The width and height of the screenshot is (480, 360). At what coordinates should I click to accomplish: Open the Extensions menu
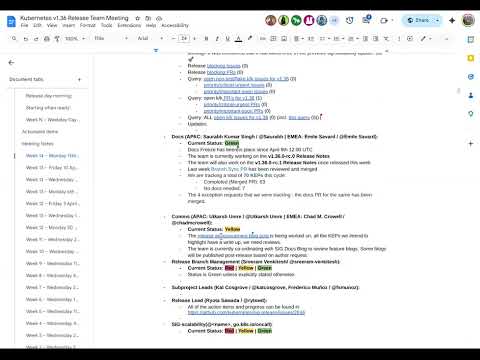[x=129, y=25]
